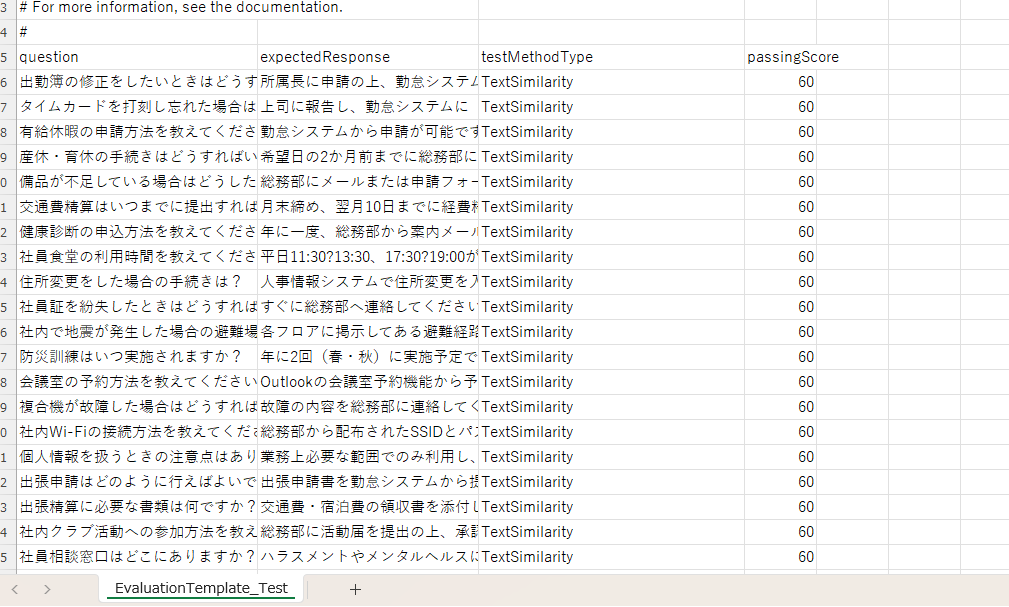The image size is (1009, 607).
Task: Select question cell starting '健康診断の申込方法'
Action: click(137, 232)
